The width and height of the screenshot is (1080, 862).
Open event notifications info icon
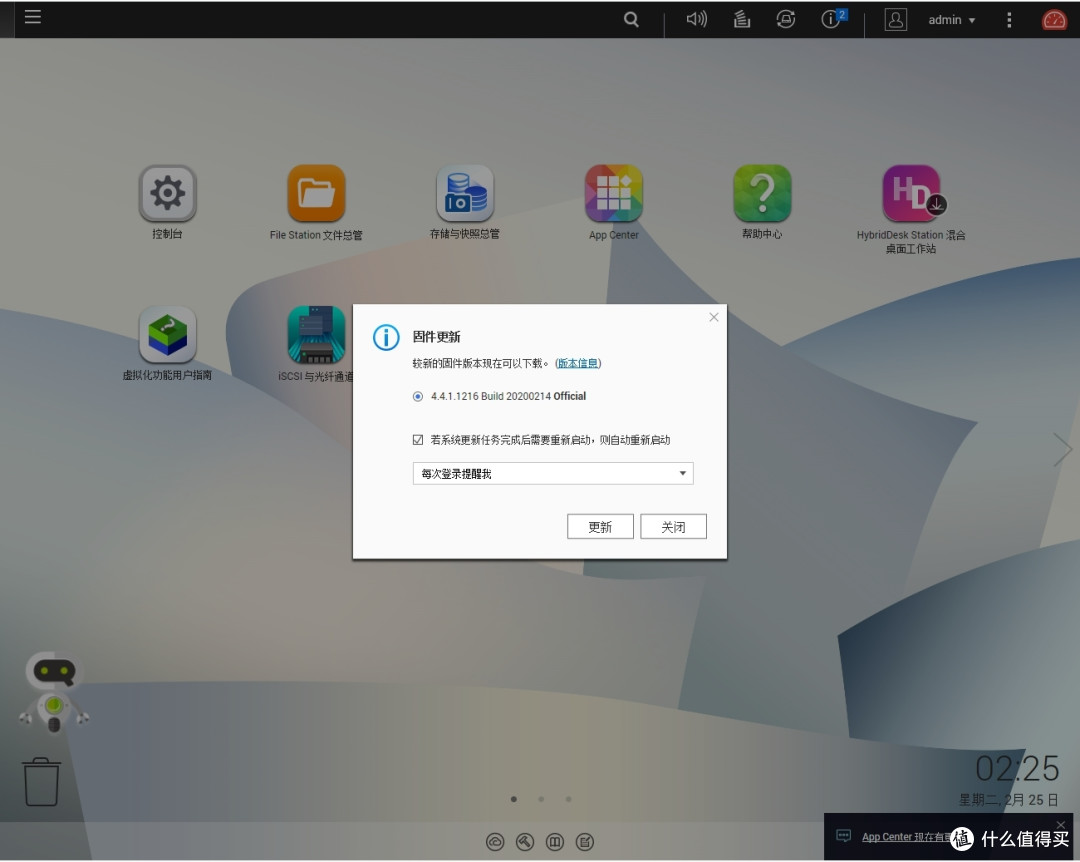(x=833, y=19)
